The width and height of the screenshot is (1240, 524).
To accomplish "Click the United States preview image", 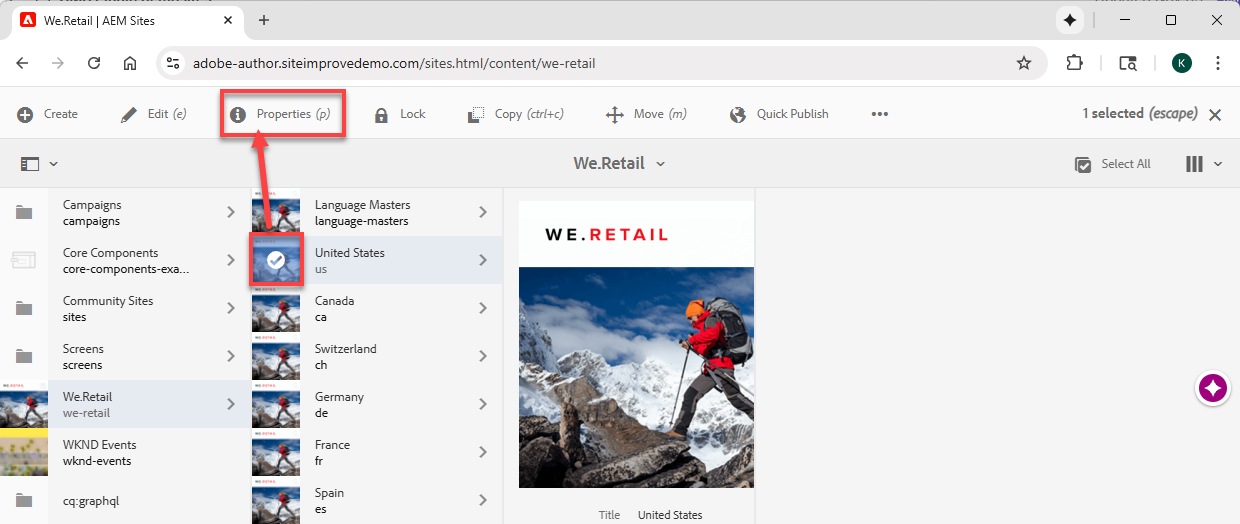I will (636, 345).
